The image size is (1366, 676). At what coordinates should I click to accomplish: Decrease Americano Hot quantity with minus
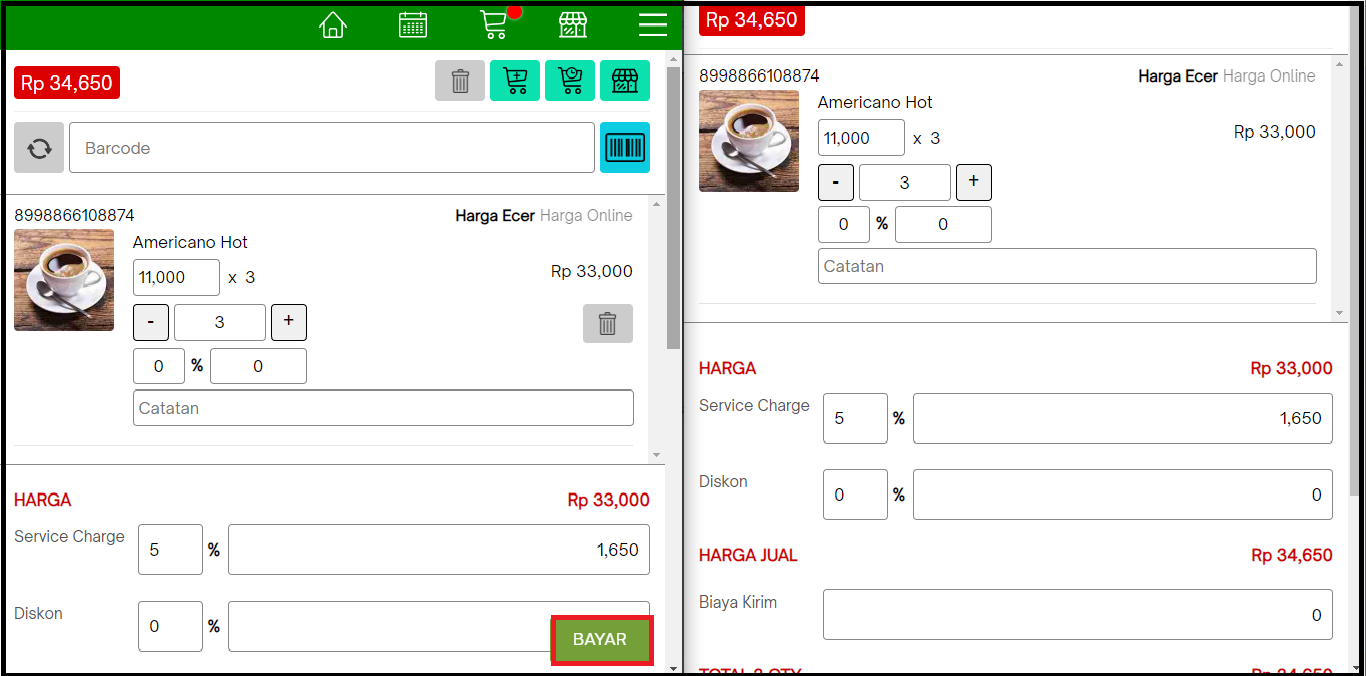[x=150, y=322]
